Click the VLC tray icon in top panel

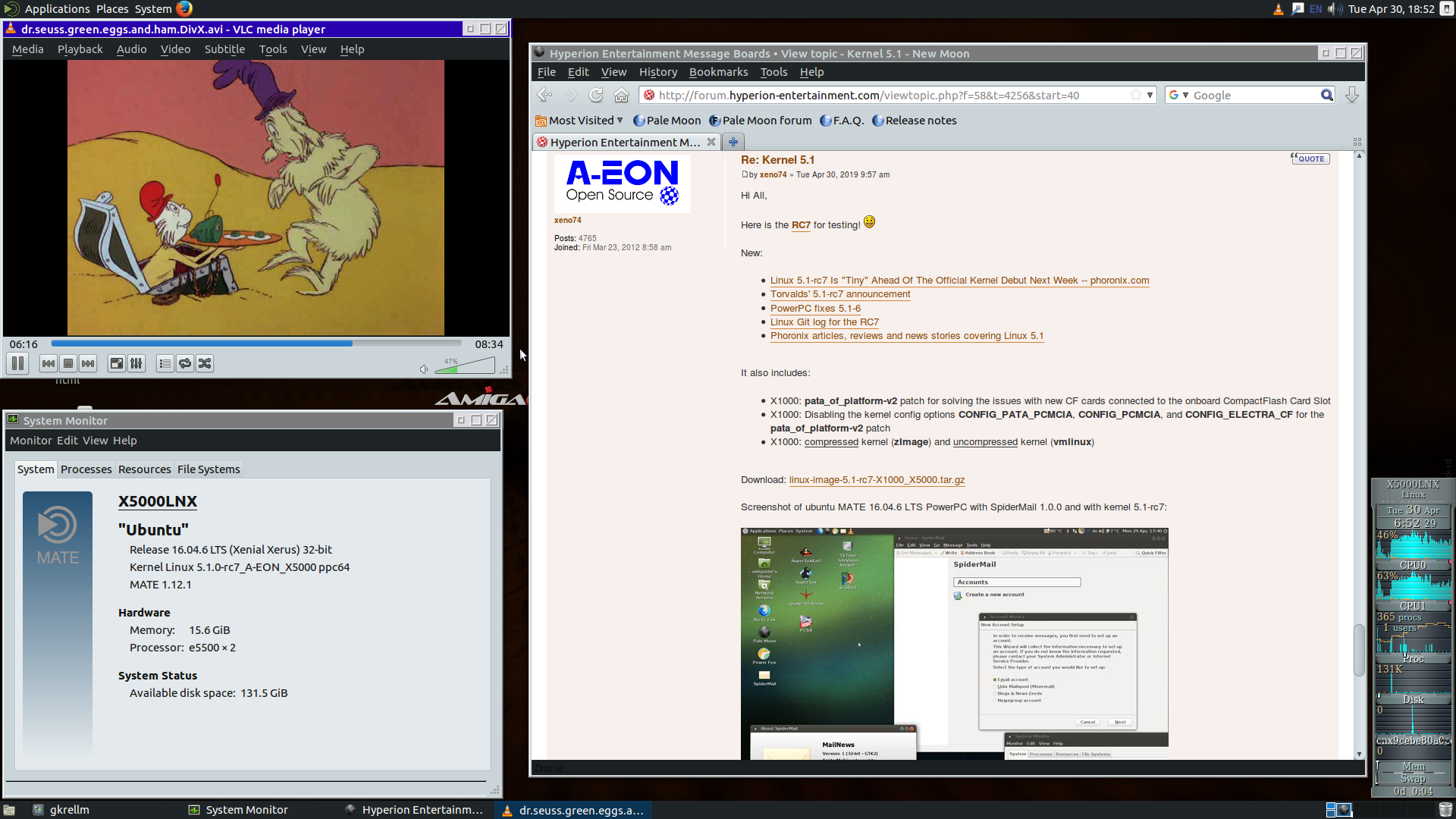pyautogui.click(x=1279, y=9)
